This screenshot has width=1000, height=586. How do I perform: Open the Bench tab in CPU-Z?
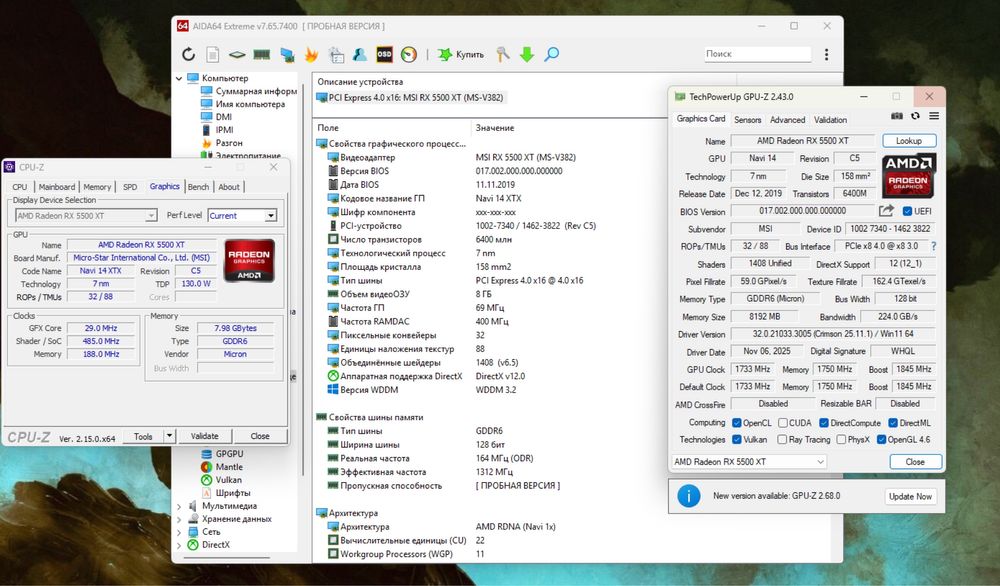click(x=198, y=187)
